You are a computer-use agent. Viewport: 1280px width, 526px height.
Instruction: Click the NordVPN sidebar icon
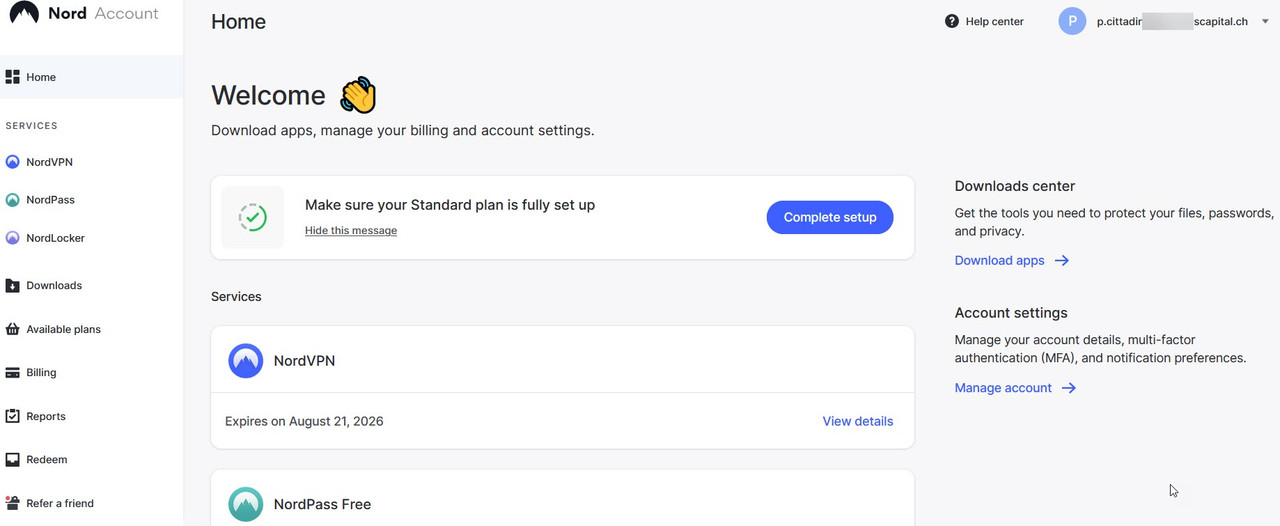pos(13,162)
